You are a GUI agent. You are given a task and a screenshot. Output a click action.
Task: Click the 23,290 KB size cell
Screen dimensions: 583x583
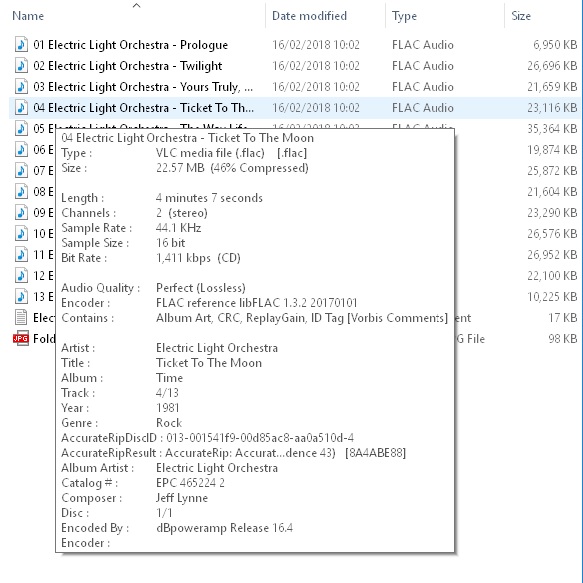552,213
